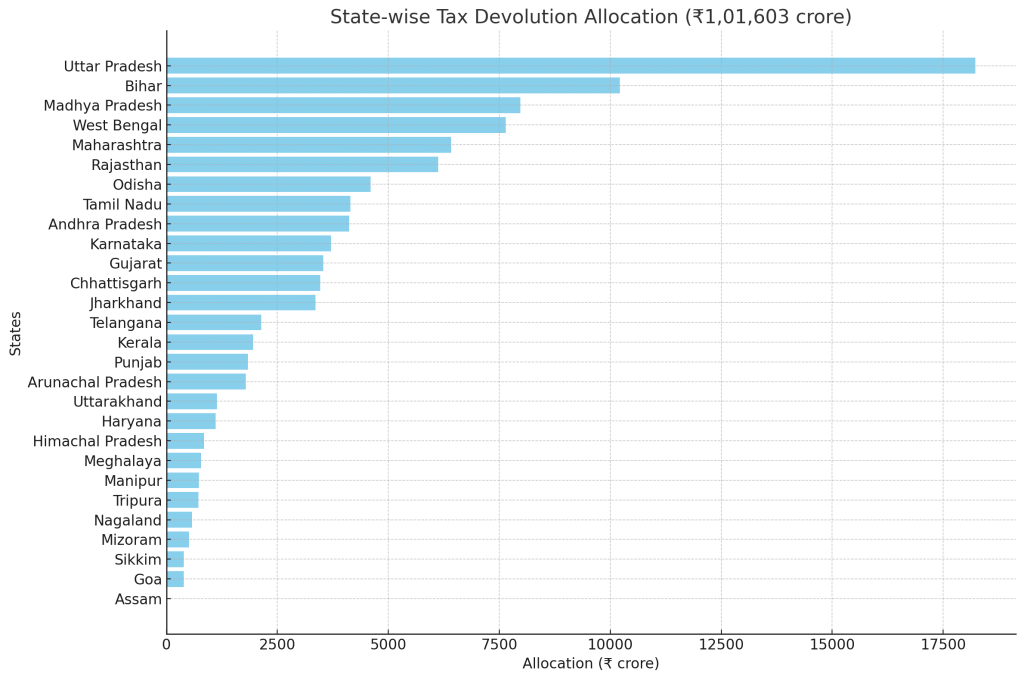Click the 'Allocation (₹ crore)' axis title
The width and height of the screenshot is (1024, 680).
[x=590, y=664]
